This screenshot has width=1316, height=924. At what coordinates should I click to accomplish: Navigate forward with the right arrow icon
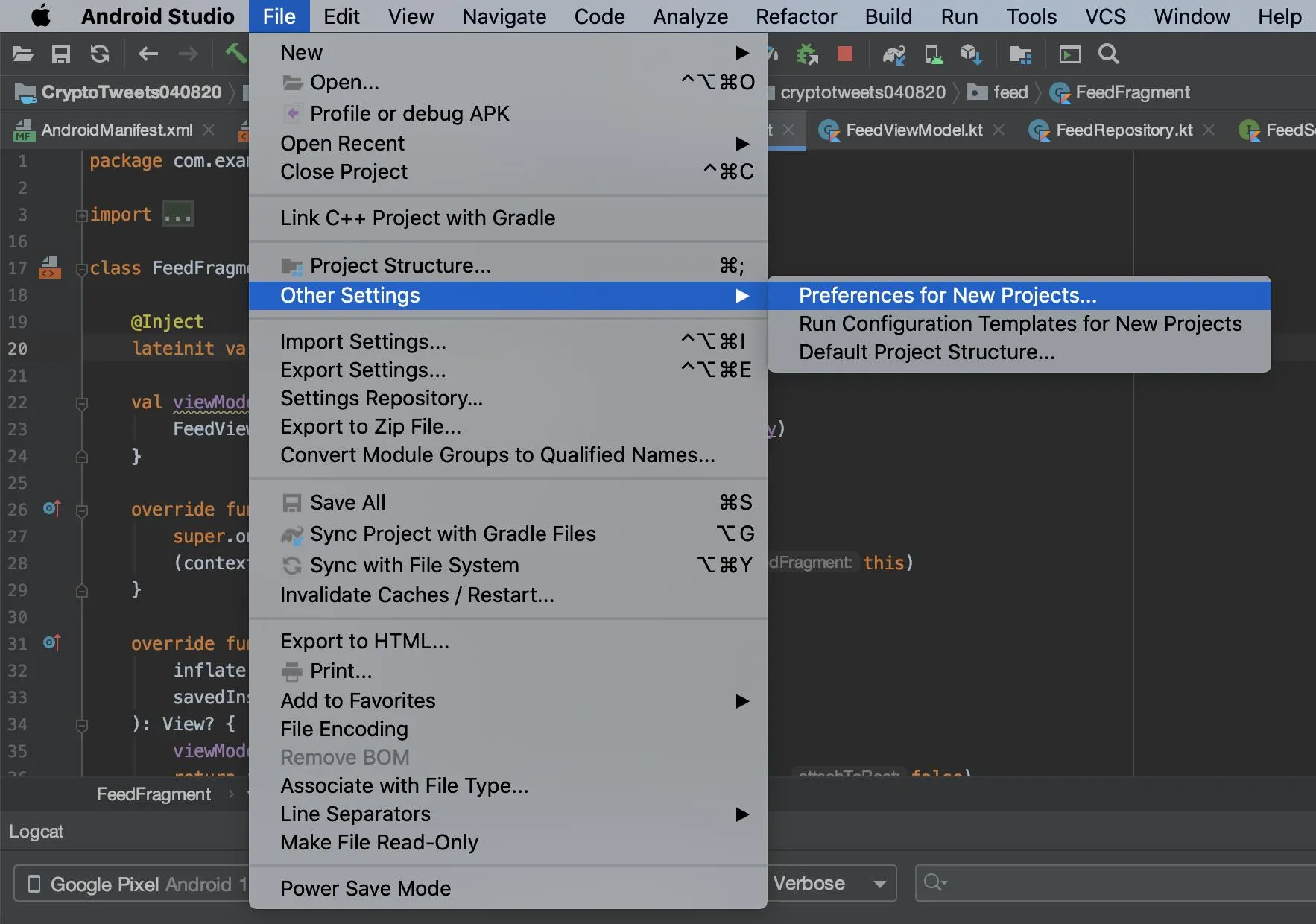(189, 54)
